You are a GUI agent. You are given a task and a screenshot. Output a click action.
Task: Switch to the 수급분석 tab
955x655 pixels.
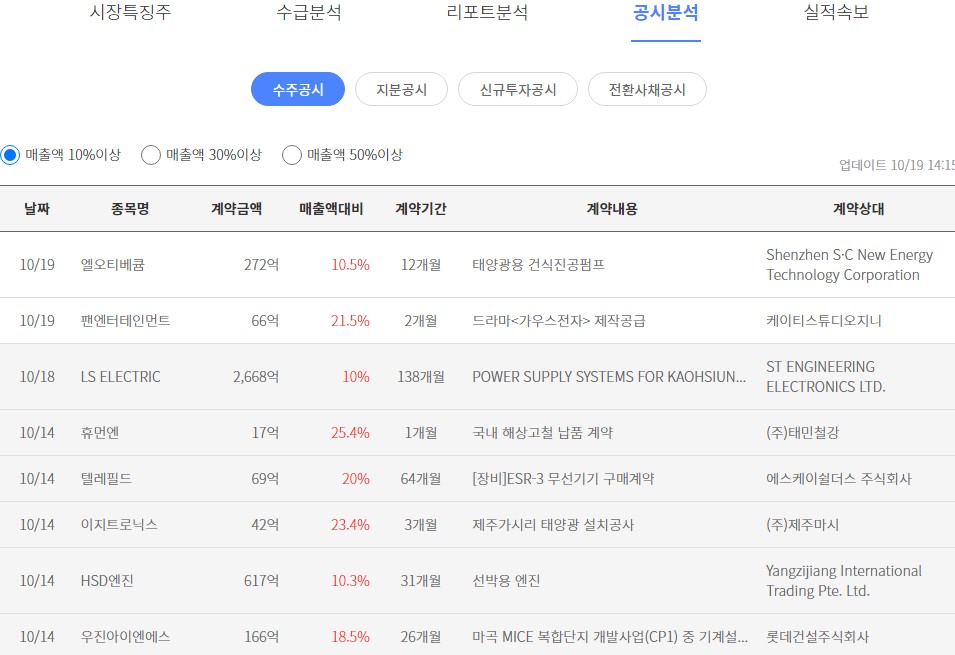tap(309, 12)
